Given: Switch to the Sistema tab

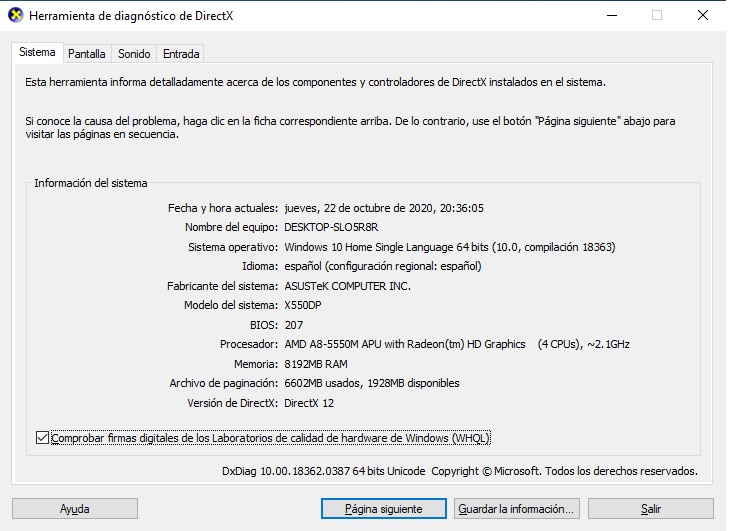Looking at the screenshot, I should click(37, 53).
